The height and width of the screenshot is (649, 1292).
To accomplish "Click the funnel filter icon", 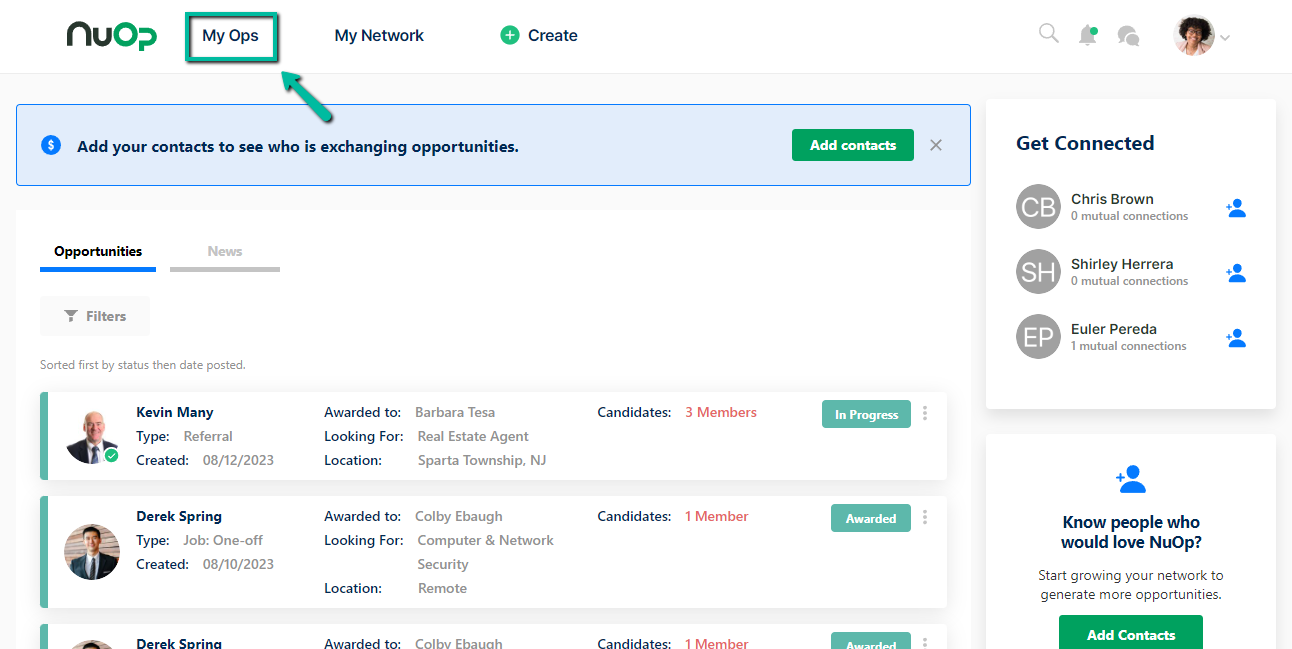I will tap(71, 316).
